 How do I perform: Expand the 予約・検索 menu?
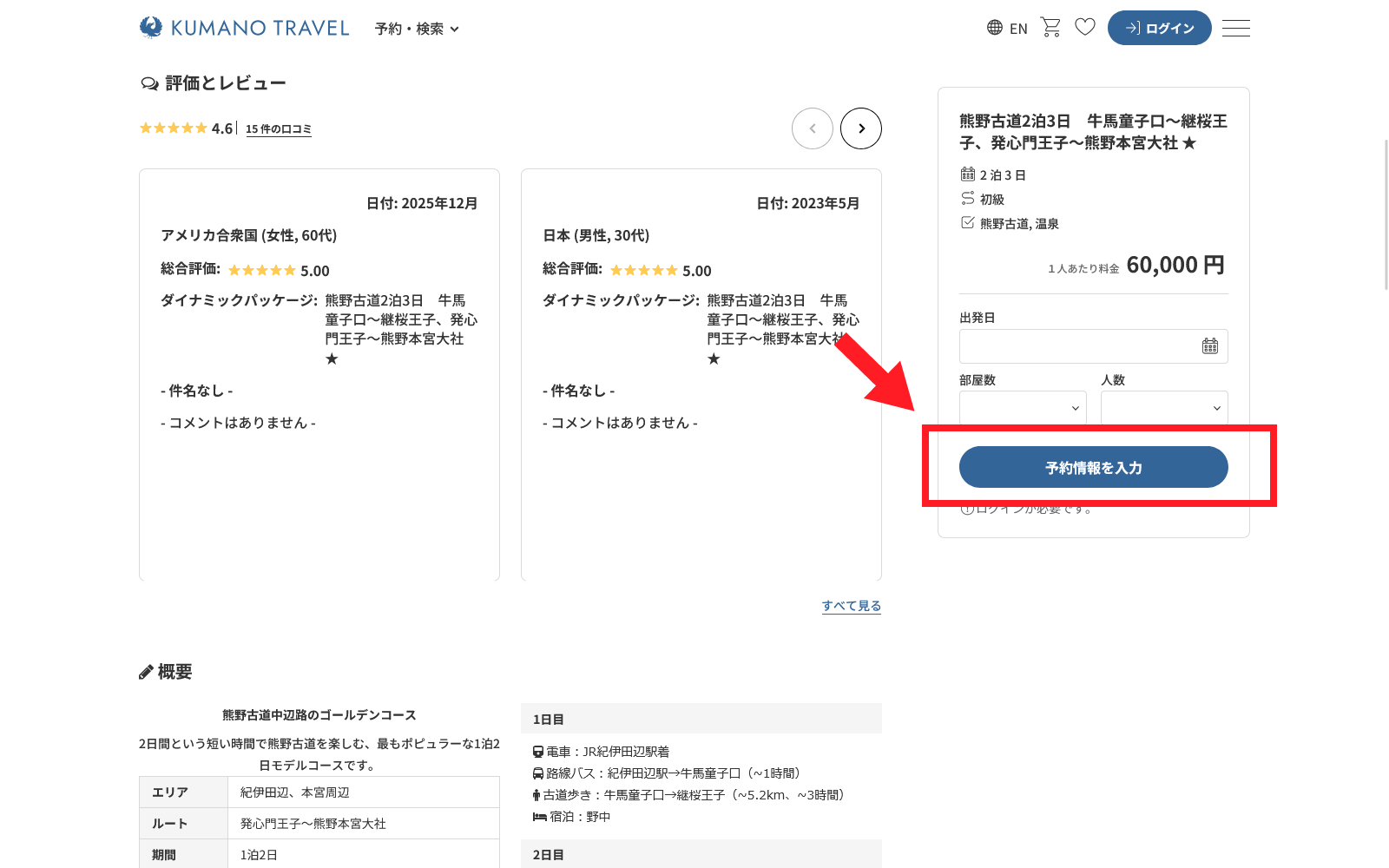click(x=417, y=29)
